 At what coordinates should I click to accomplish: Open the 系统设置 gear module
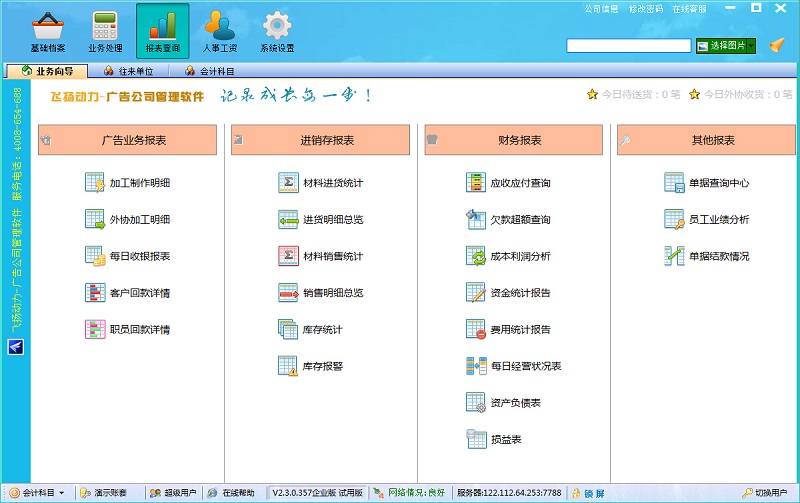[x=277, y=32]
